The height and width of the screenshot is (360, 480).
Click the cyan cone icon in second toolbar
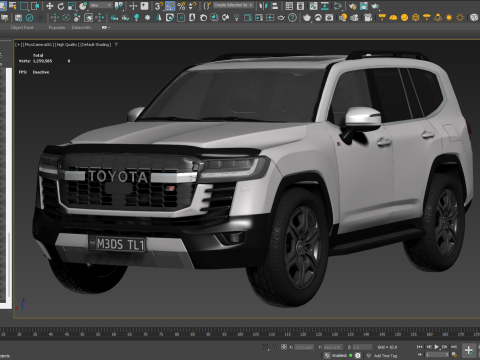pos(159,17)
